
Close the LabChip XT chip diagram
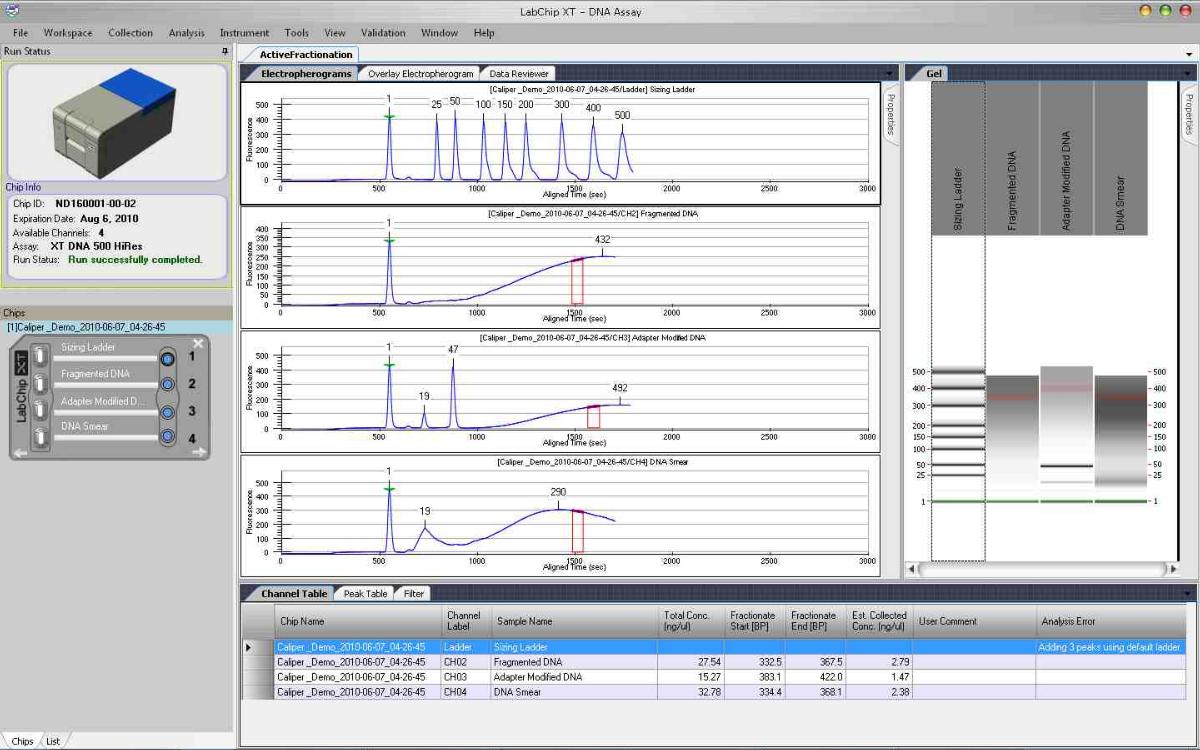[198, 344]
